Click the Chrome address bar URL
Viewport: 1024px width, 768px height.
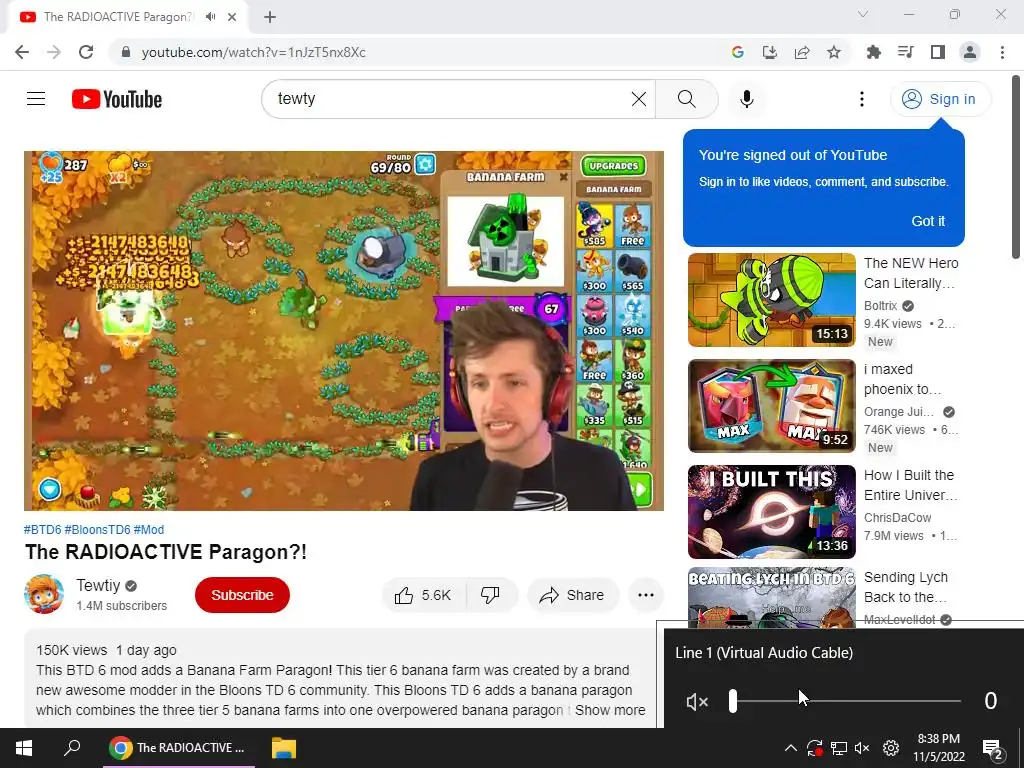[253, 52]
